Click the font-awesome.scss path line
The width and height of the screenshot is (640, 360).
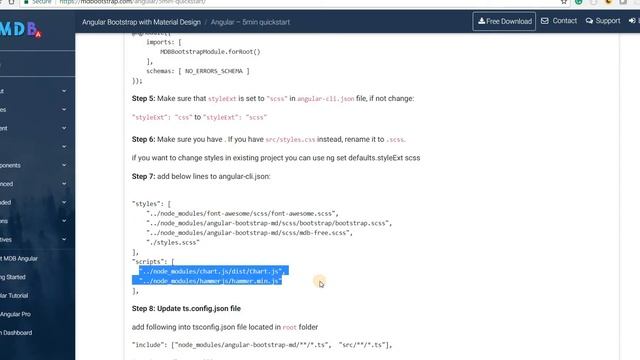click(242, 213)
